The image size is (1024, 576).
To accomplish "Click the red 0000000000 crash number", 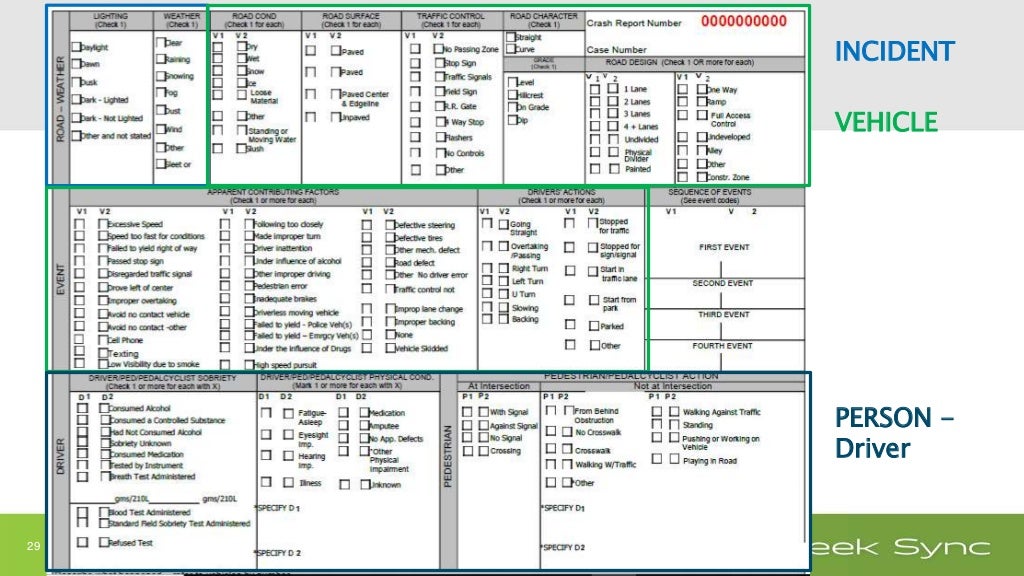I will point(744,21).
